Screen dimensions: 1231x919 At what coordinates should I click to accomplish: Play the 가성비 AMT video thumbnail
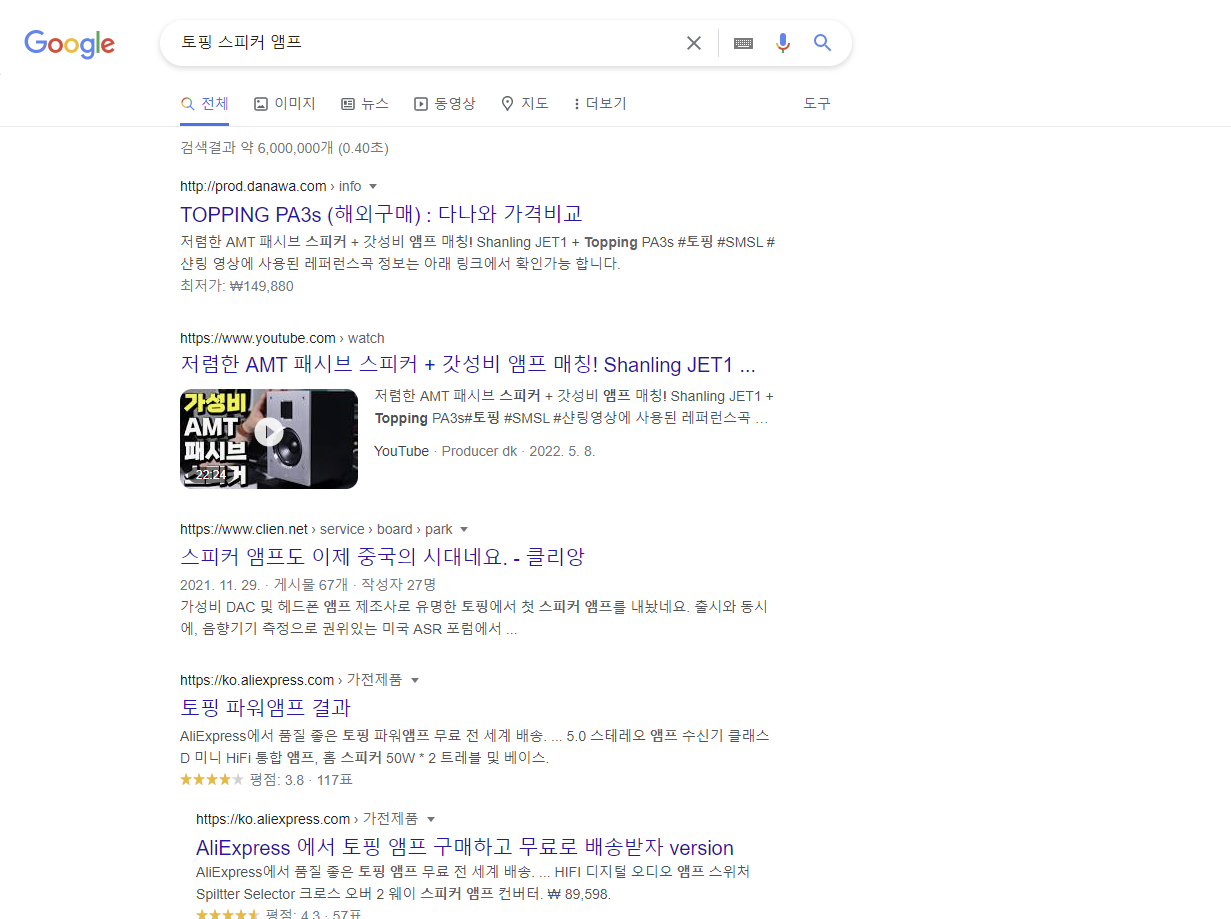click(x=269, y=439)
